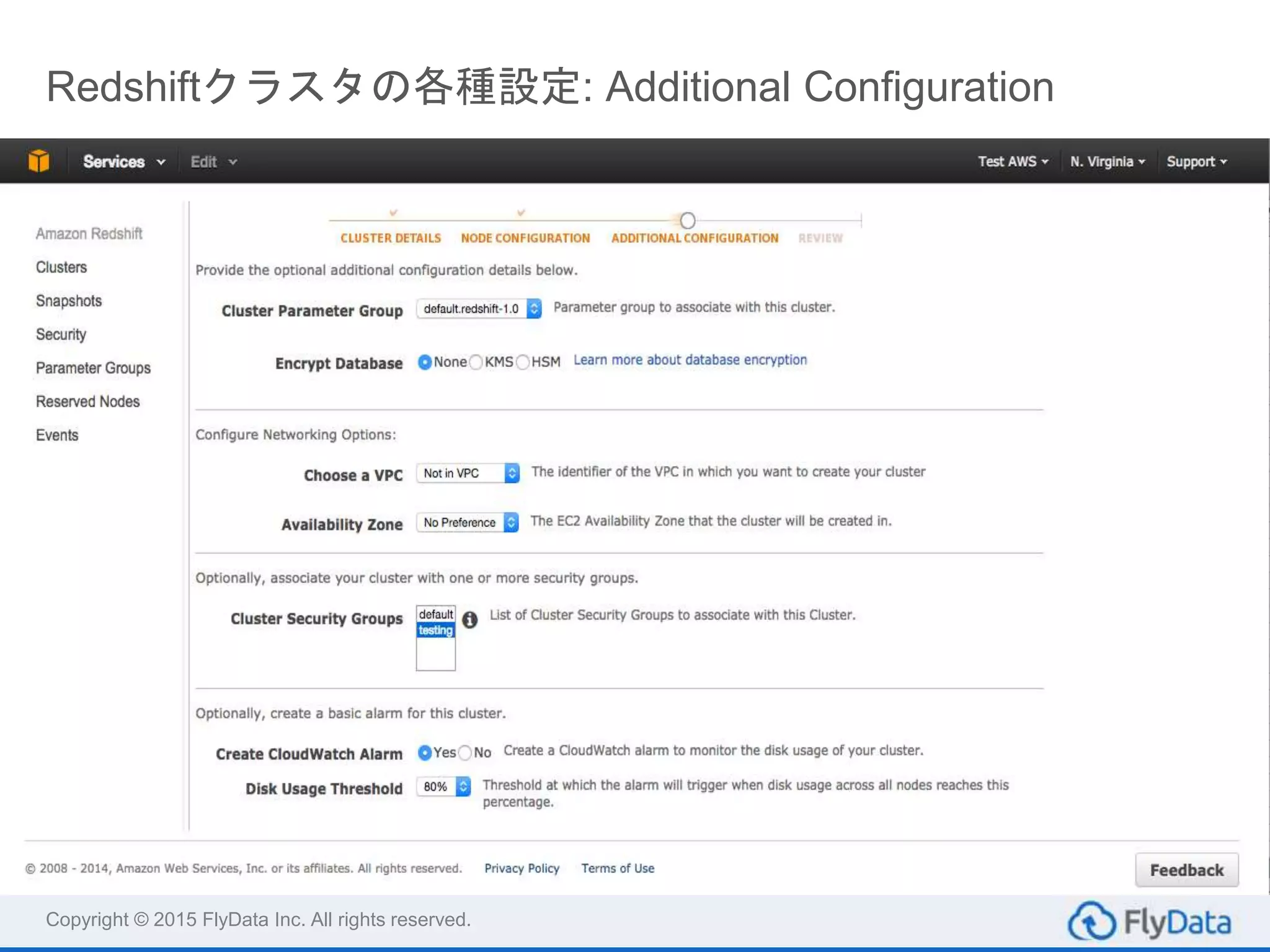1270x952 pixels.
Task: Select the default security group
Action: pos(436,614)
